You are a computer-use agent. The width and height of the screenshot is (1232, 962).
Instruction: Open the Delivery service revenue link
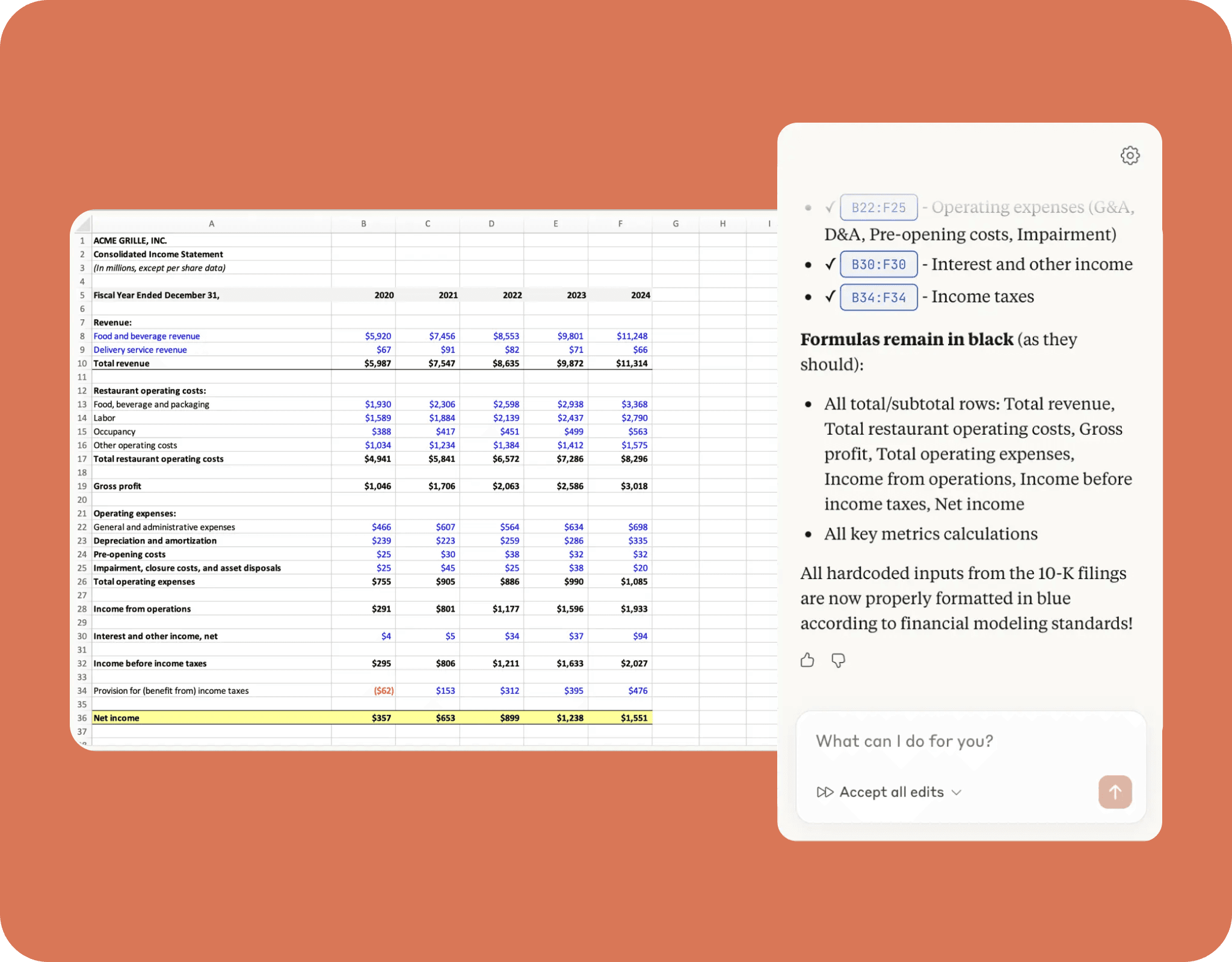140,349
